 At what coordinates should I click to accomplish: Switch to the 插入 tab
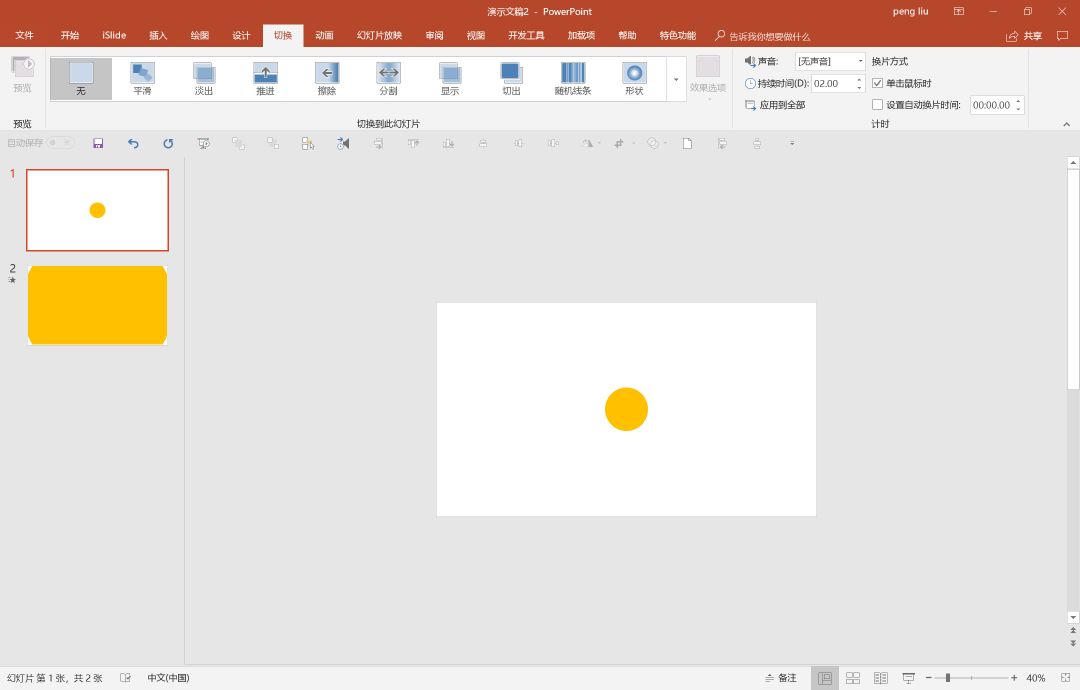click(158, 36)
